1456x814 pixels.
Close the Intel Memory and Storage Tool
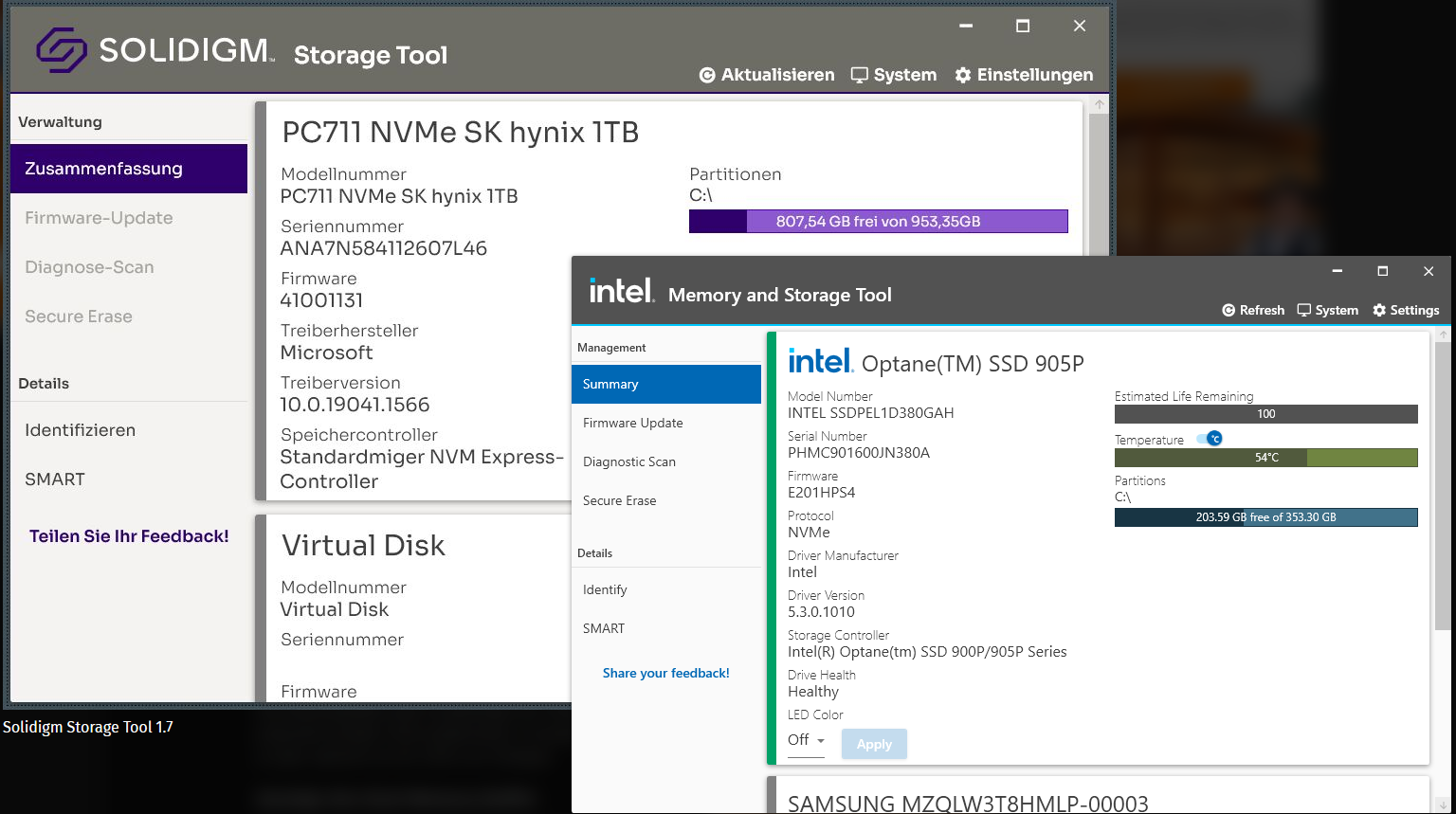pos(1429,271)
